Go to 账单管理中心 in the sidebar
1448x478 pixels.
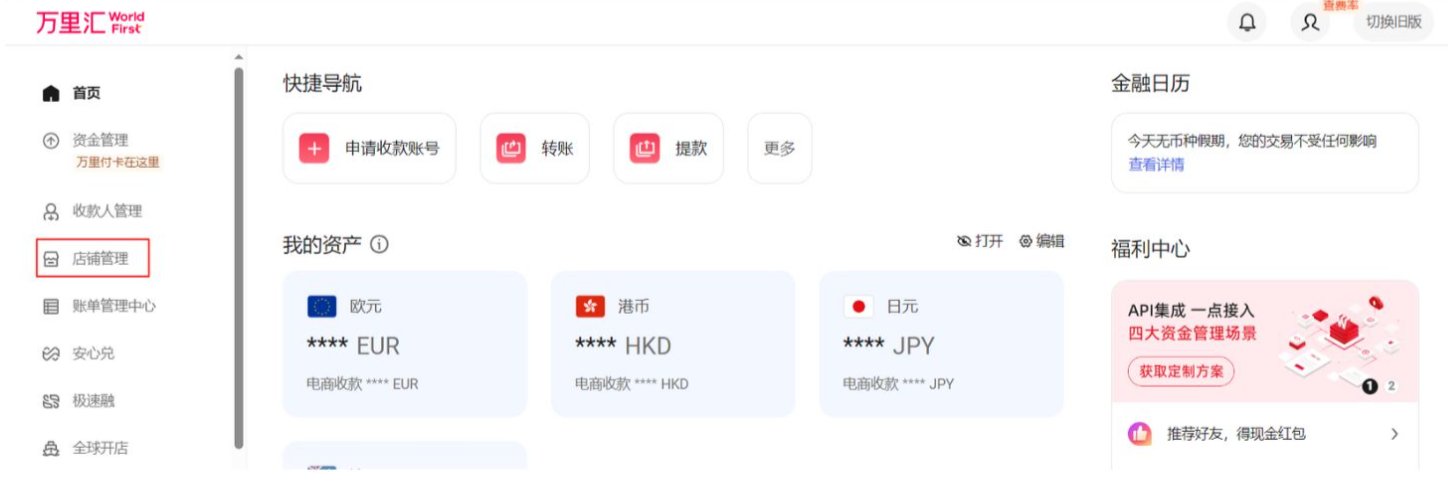(x=113, y=306)
